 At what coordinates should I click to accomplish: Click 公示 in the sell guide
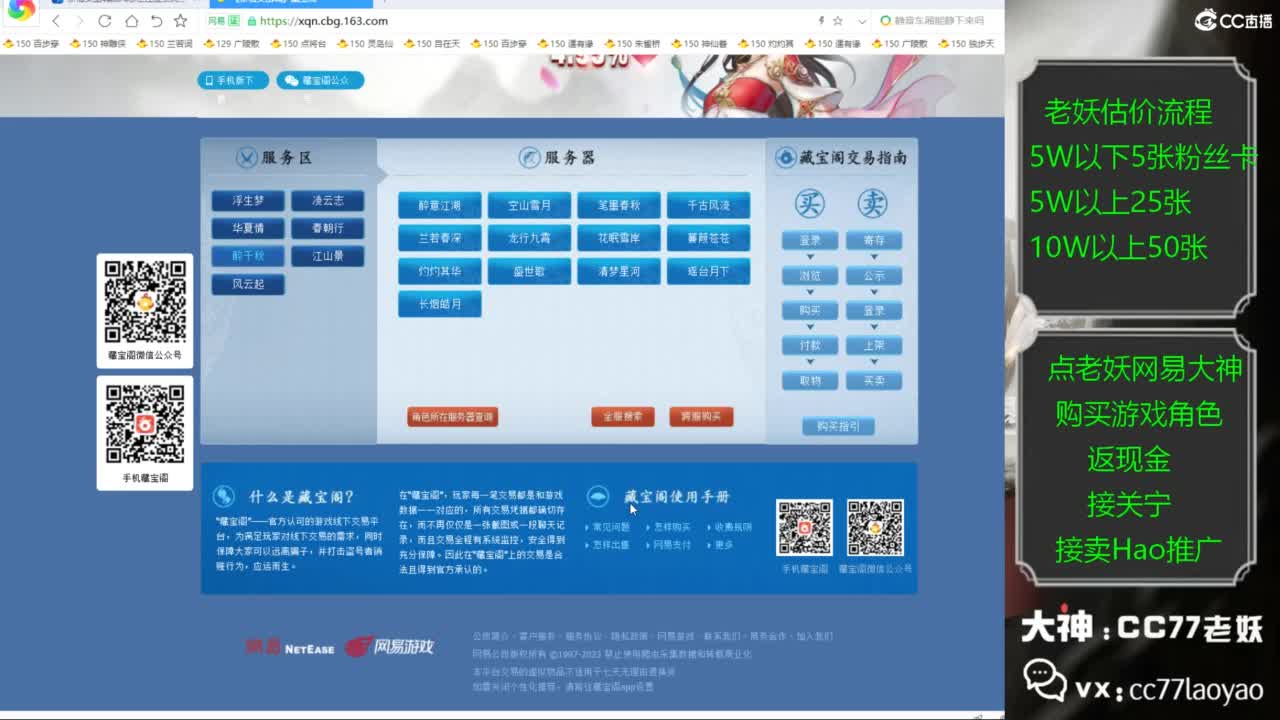[874, 276]
